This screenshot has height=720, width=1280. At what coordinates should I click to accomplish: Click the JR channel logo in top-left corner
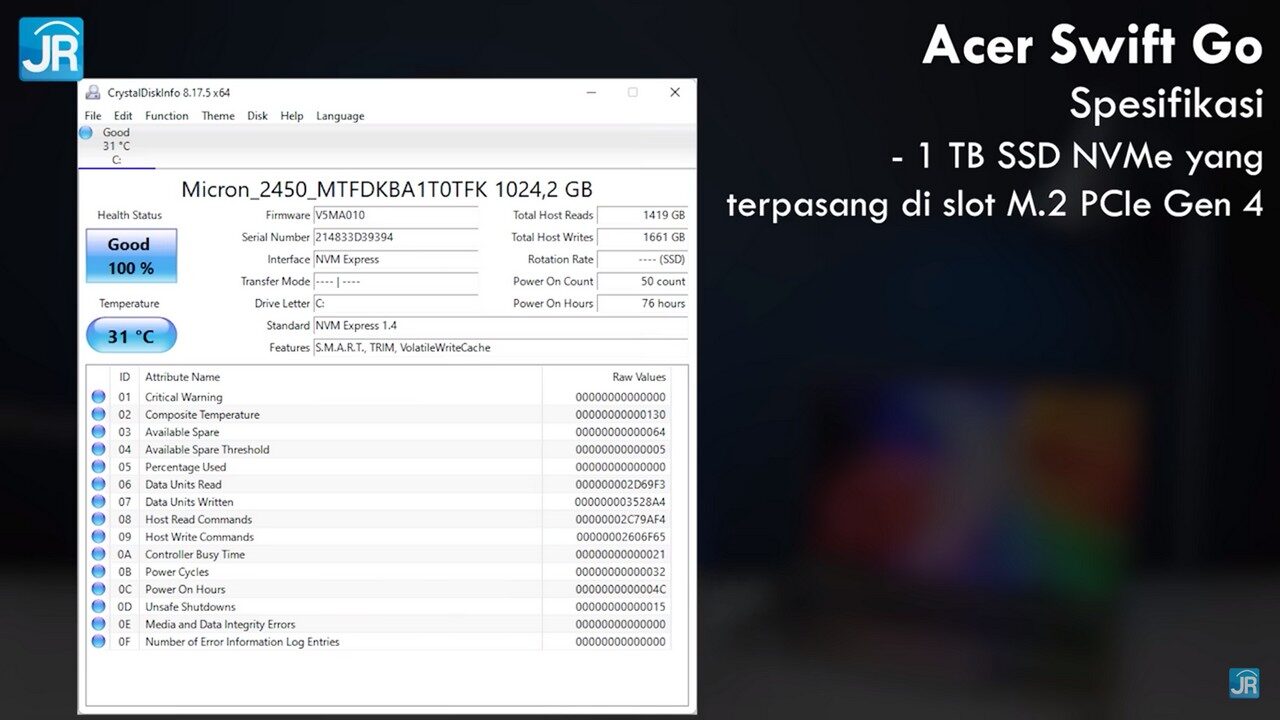point(50,47)
